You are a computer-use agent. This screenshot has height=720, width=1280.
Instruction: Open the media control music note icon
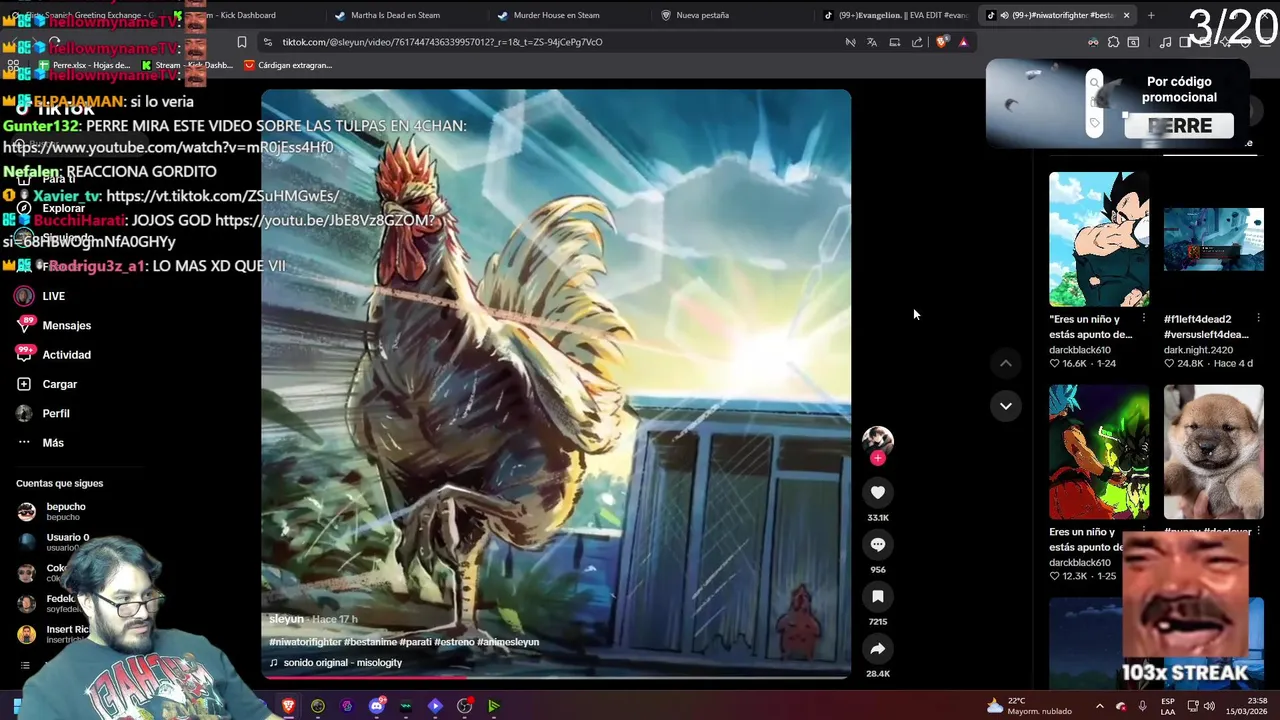click(x=1165, y=42)
